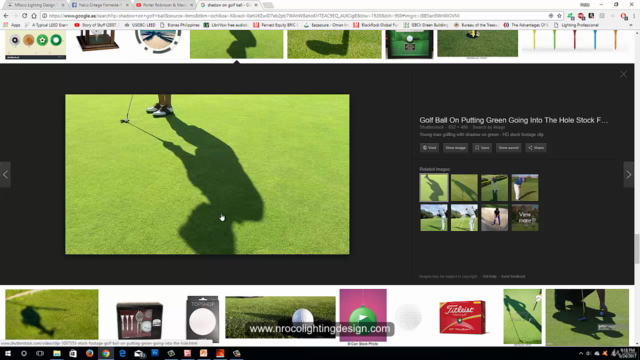The height and width of the screenshot is (360, 640).
Task: Open the 'Lighting Professional' bookmark
Action: [576, 25]
